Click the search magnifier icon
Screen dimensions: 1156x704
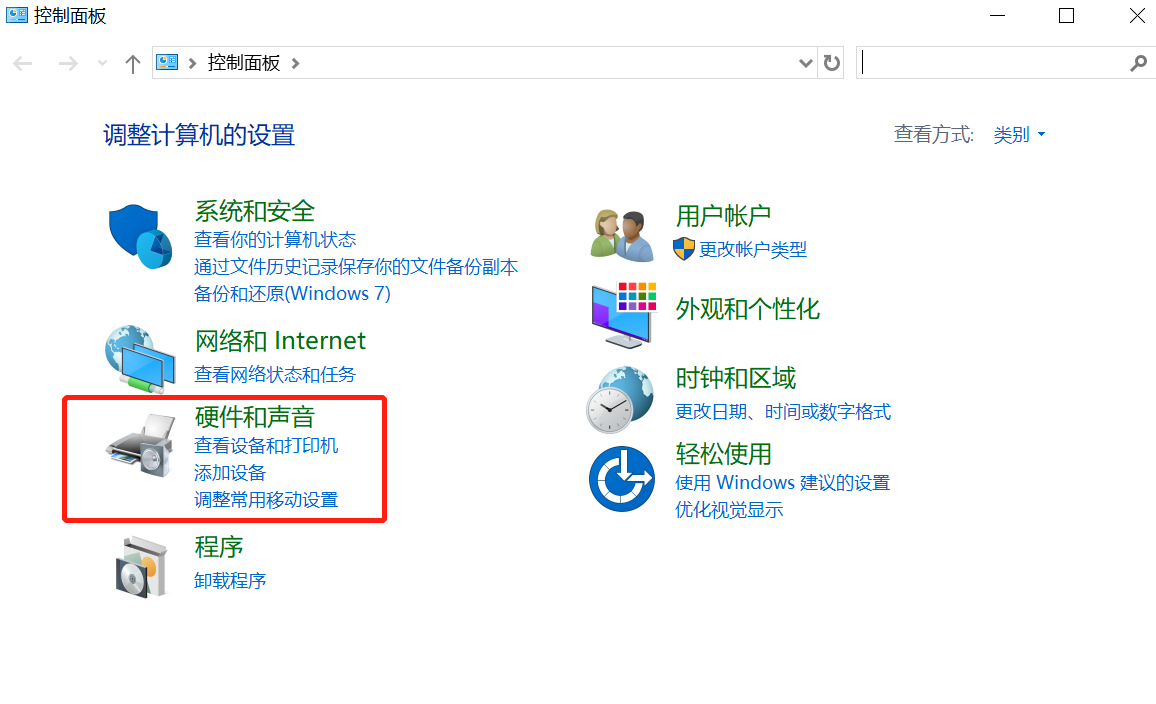pyautogui.click(x=1138, y=63)
